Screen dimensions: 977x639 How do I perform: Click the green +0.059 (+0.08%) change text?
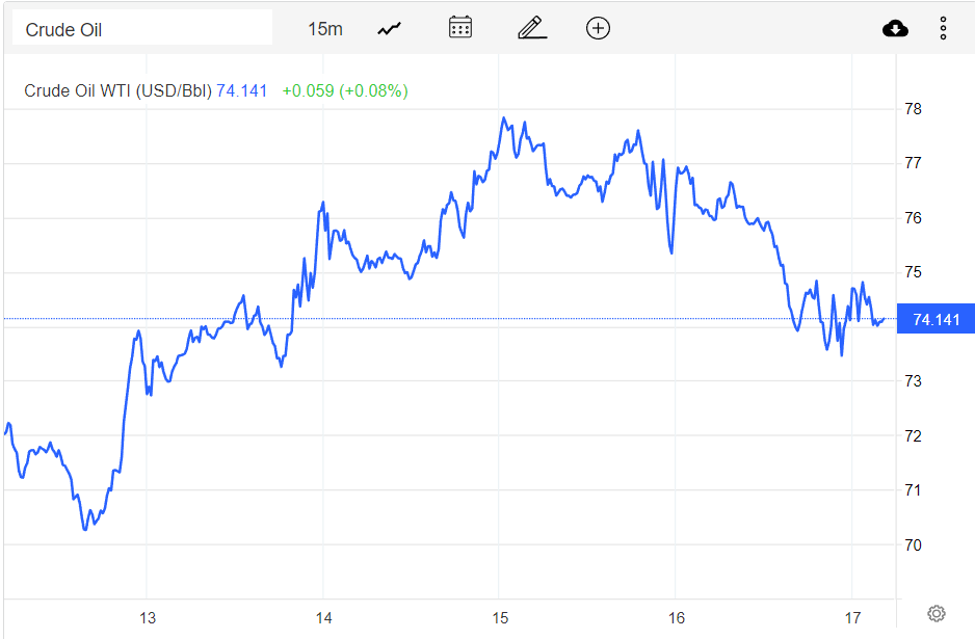(x=345, y=91)
